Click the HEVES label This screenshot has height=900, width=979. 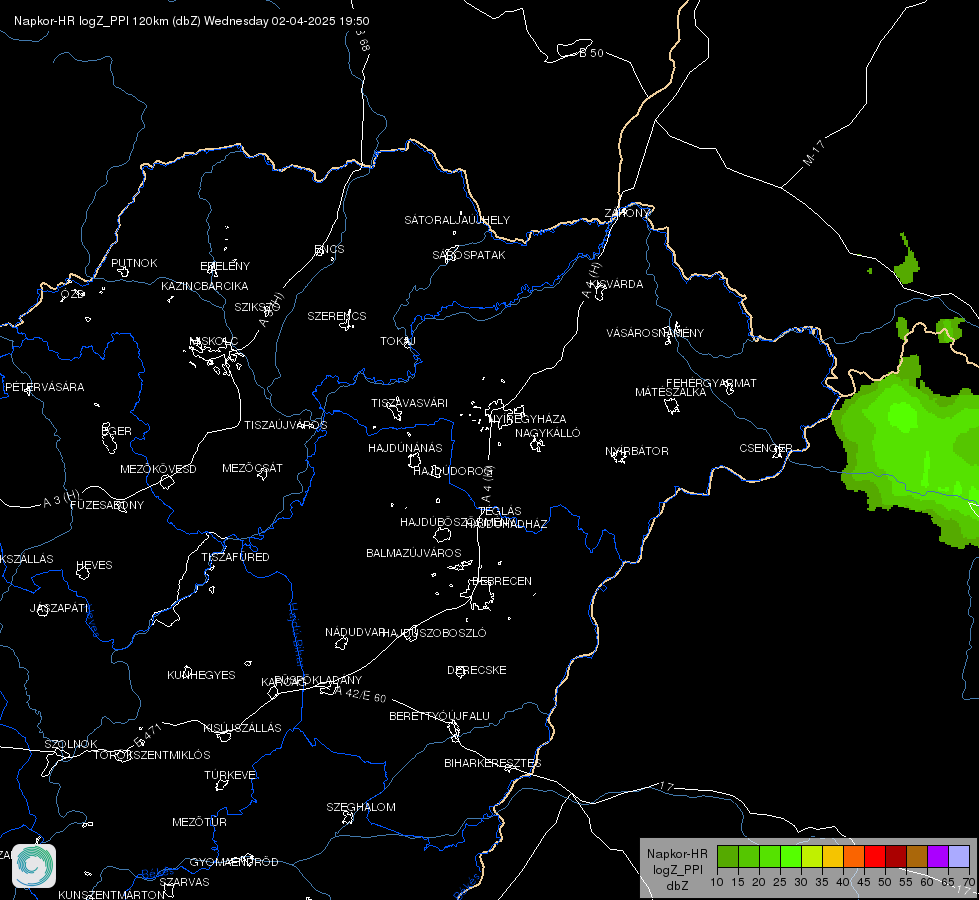coord(94,565)
